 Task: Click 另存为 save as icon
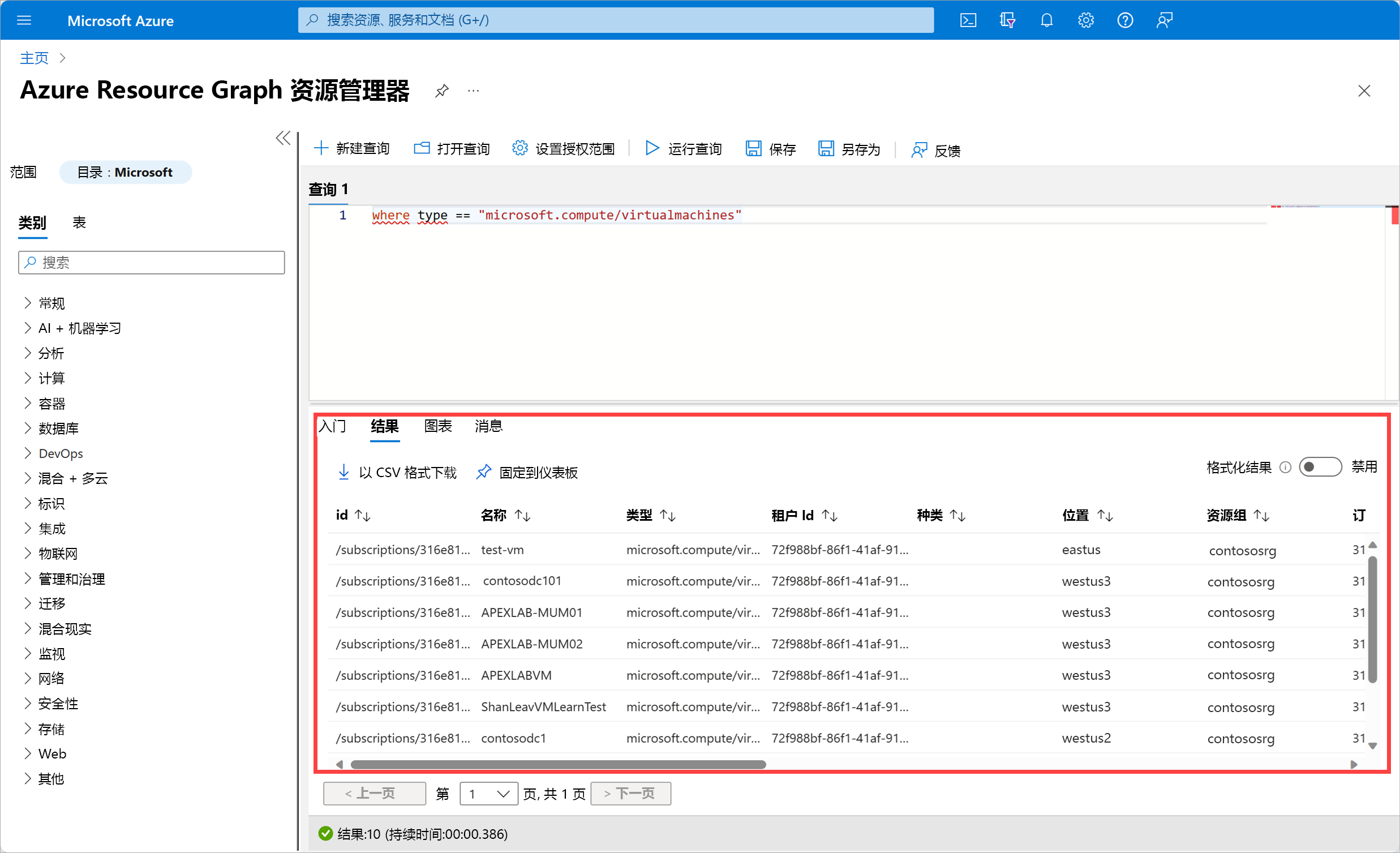pyautogui.click(x=826, y=148)
